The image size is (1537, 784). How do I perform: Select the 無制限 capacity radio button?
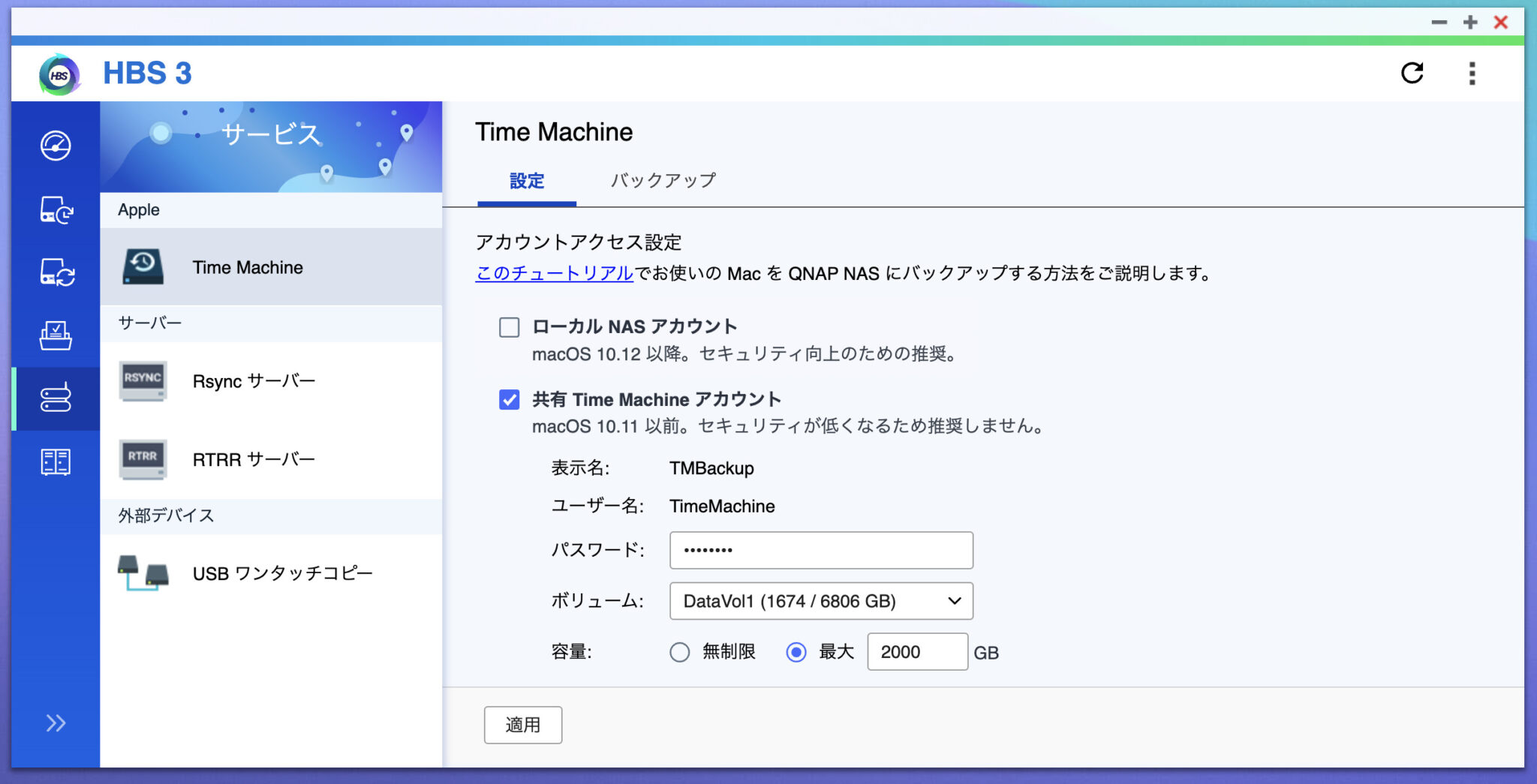(680, 652)
